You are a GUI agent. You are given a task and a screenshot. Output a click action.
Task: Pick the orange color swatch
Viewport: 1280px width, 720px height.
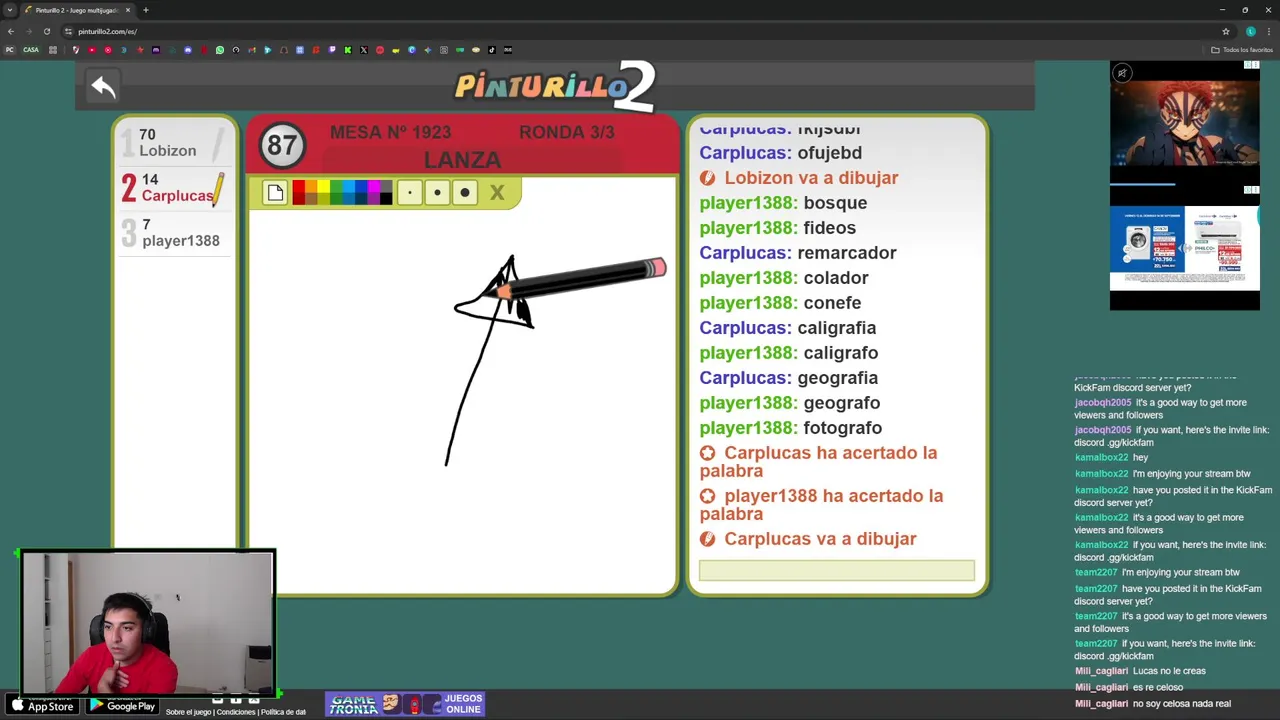pos(311,186)
